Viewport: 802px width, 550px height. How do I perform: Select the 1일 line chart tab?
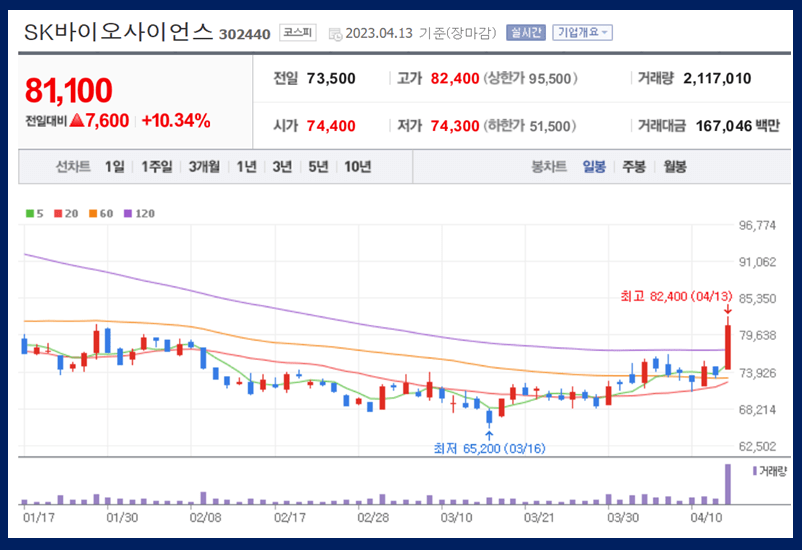115,166
